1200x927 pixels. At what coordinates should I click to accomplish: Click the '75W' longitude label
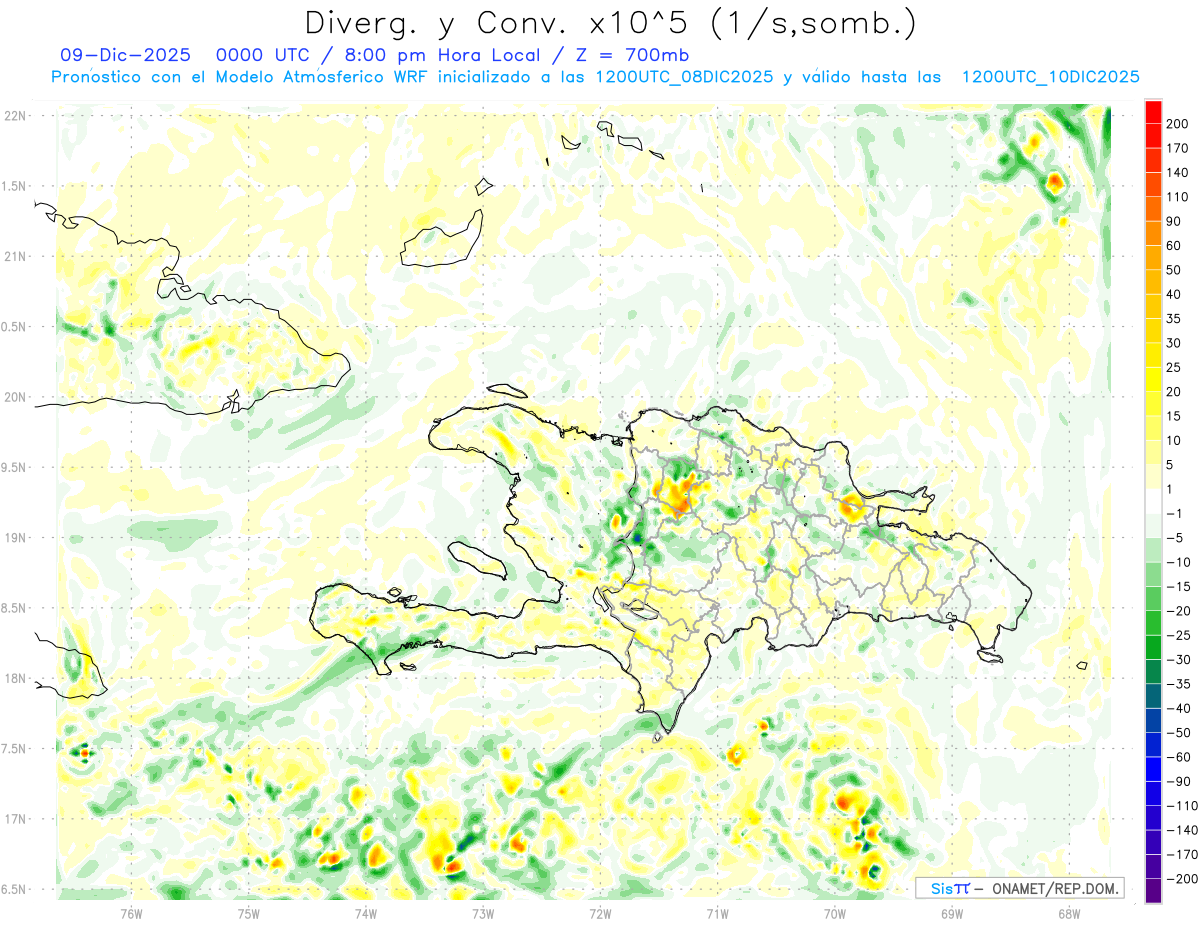(x=249, y=913)
